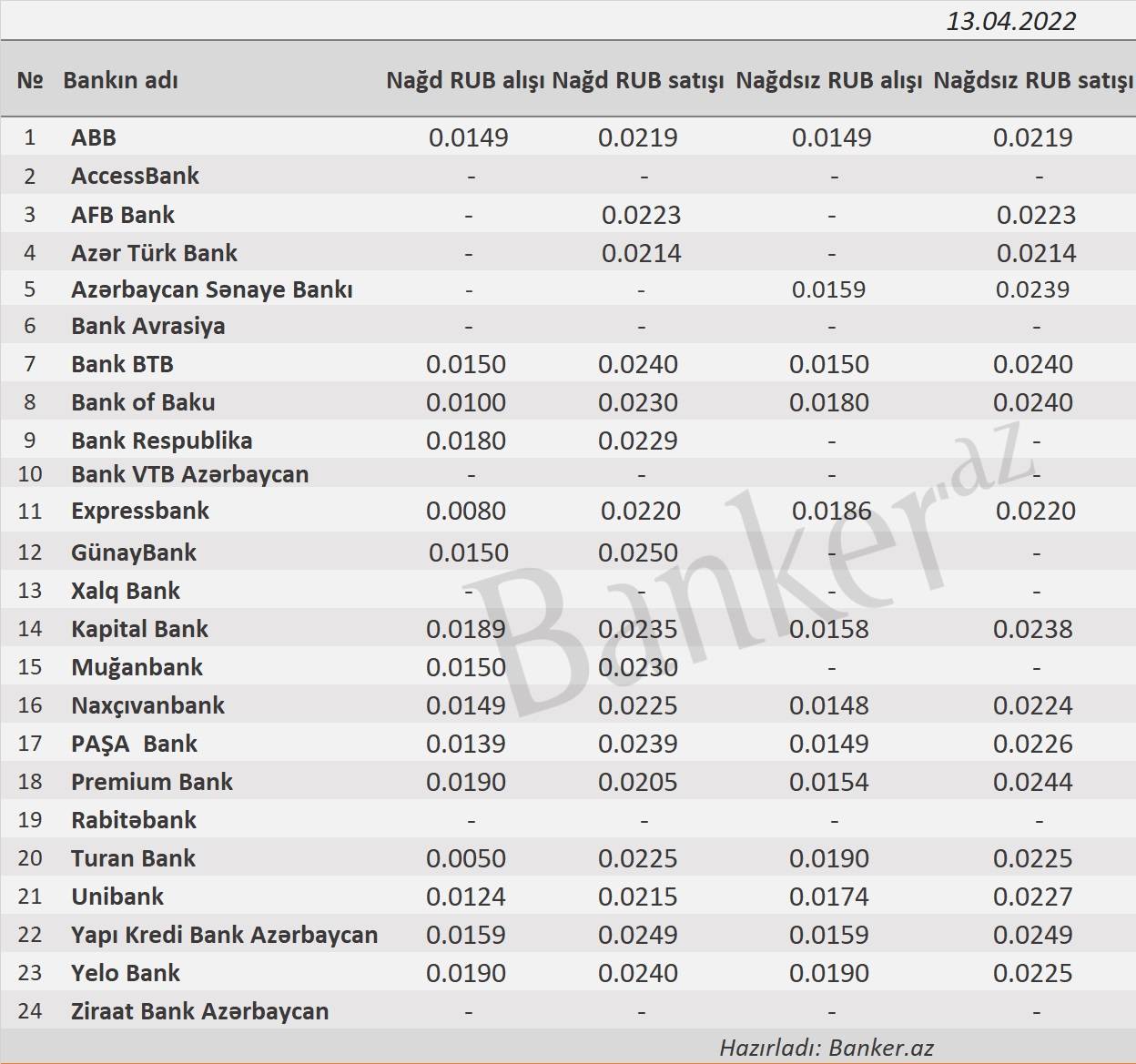This screenshot has width=1136, height=1064.
Task: Select Yelo Bank's cash sell rate 0.0240
Action: coord(638,973)
